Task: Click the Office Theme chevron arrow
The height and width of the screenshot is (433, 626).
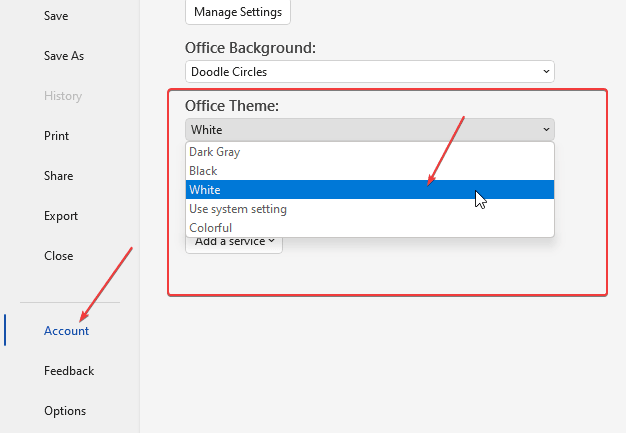Action: [546, 130]
